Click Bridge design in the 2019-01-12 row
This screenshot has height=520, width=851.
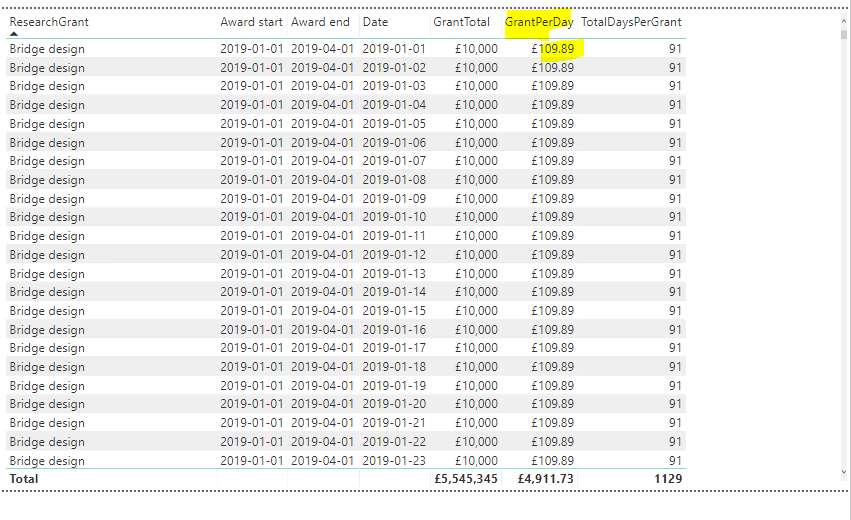pyautogui.click(x=47, y=255)
